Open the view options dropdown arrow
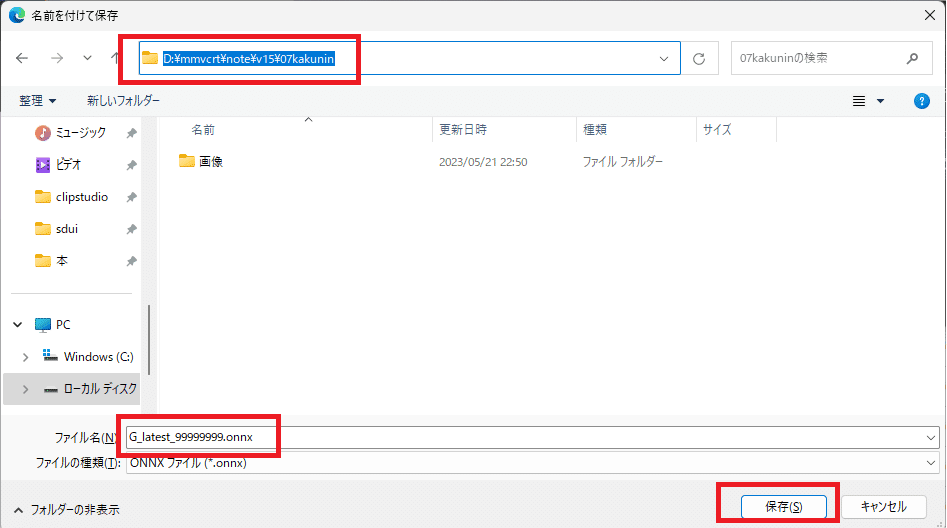This screenshot has width=947, height=528. coord(881,101)
